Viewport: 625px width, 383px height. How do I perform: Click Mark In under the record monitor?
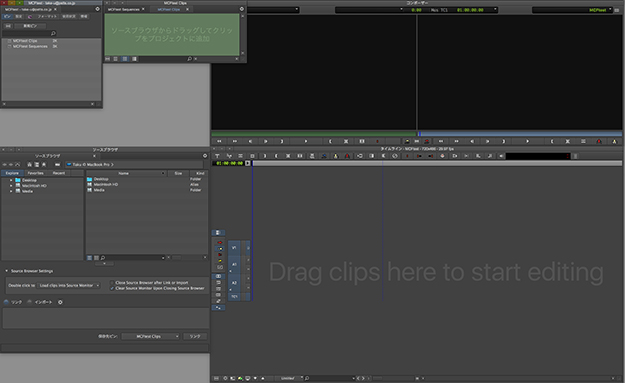[552, 141]
